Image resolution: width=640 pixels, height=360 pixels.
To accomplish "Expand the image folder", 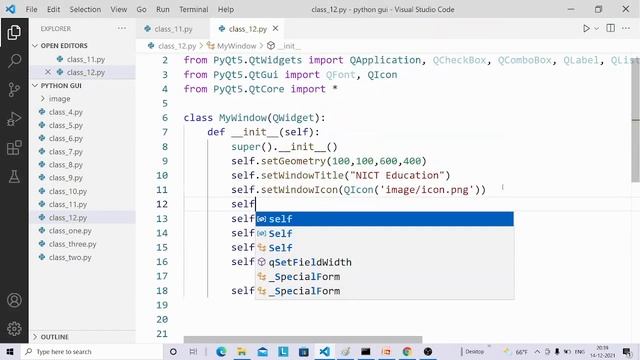I will tap(60, 99).
